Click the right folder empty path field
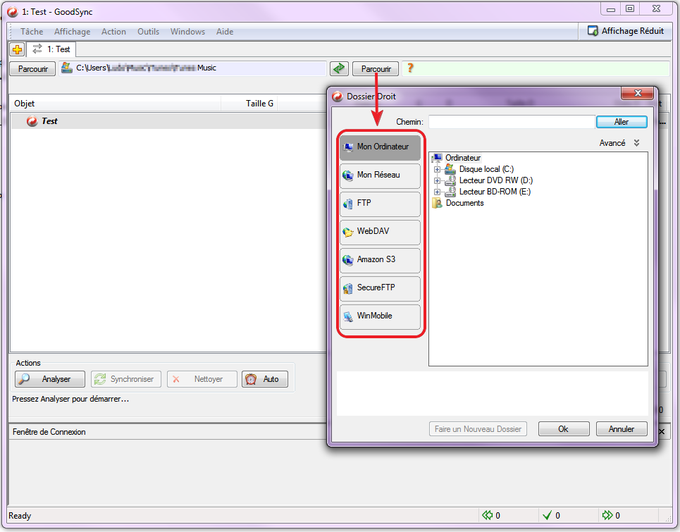Screen dimensions: 680x532 536,68
